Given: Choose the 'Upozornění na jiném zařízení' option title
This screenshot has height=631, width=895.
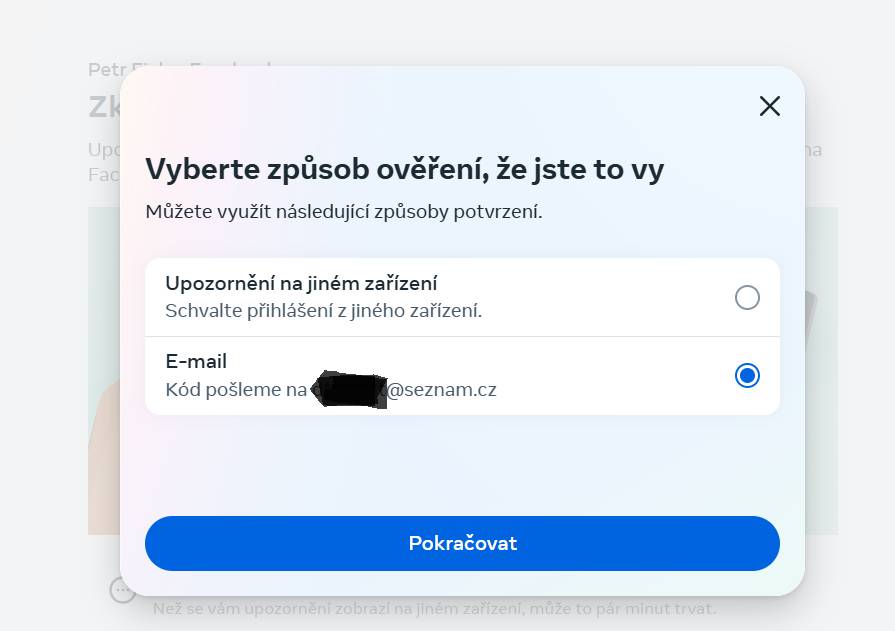Looking at the screenshot, I should pyautogui.click(x=301, y=283).
